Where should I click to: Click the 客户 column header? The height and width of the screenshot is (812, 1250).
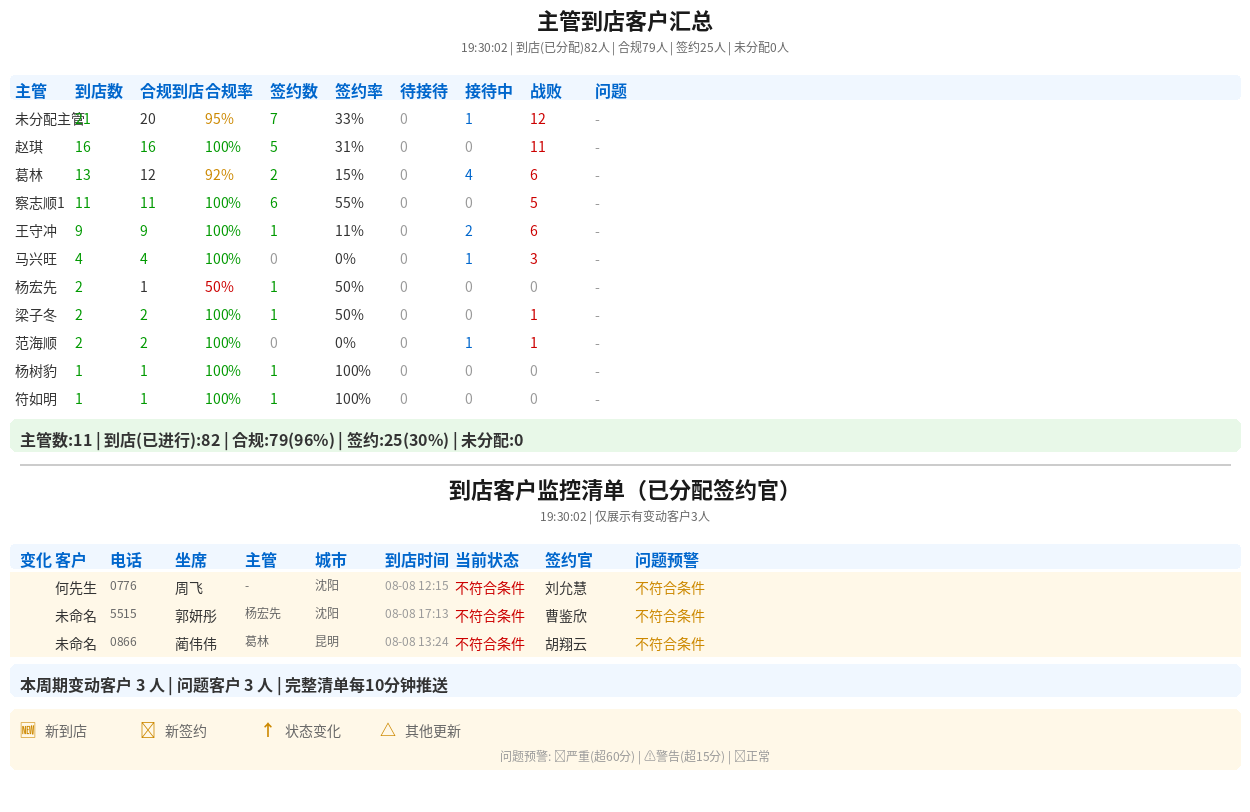(71, 561)
